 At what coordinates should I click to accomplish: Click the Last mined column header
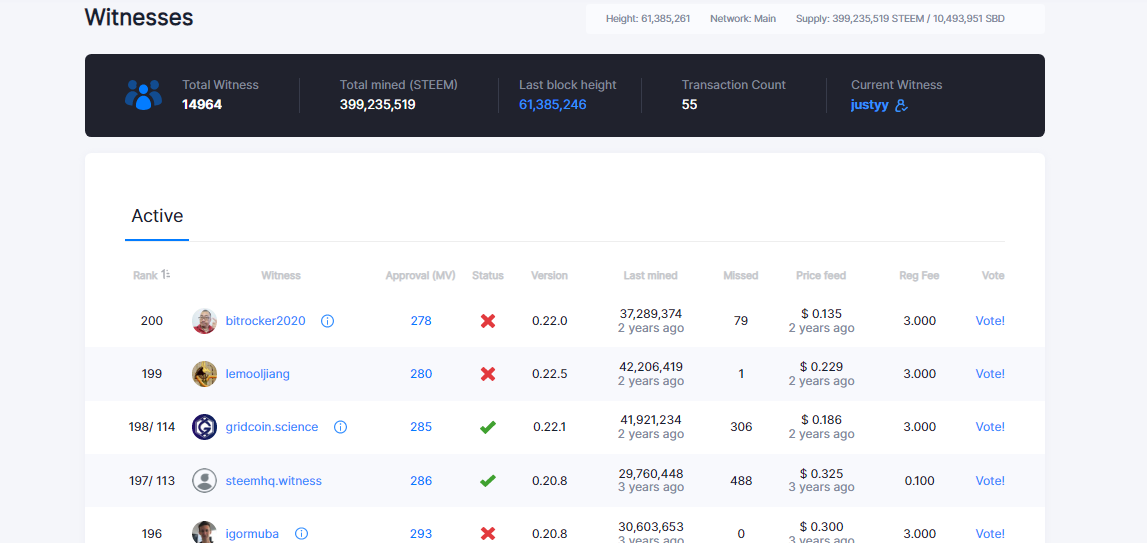[650, 276]
